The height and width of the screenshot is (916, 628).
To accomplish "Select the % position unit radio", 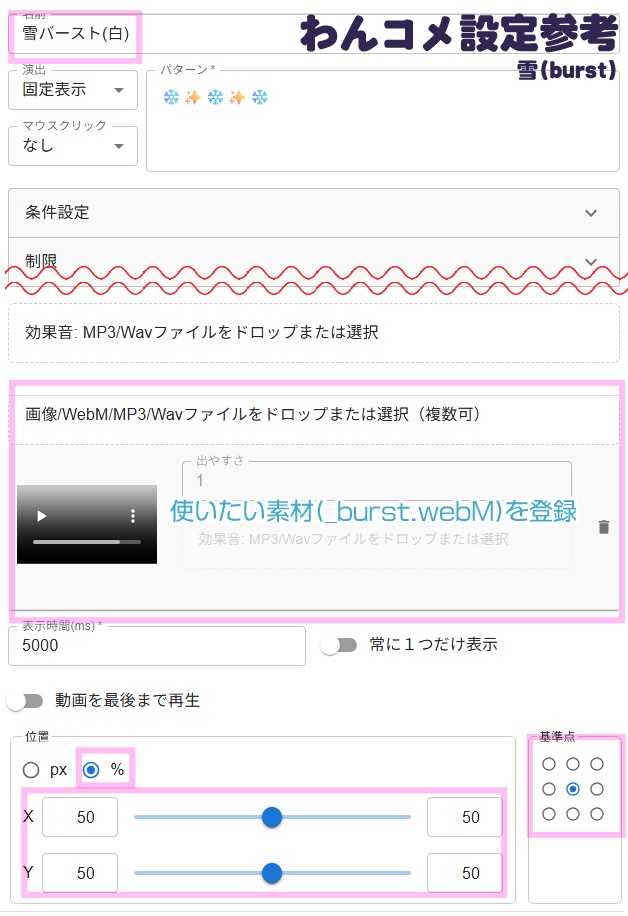I will tap(91, 770).
